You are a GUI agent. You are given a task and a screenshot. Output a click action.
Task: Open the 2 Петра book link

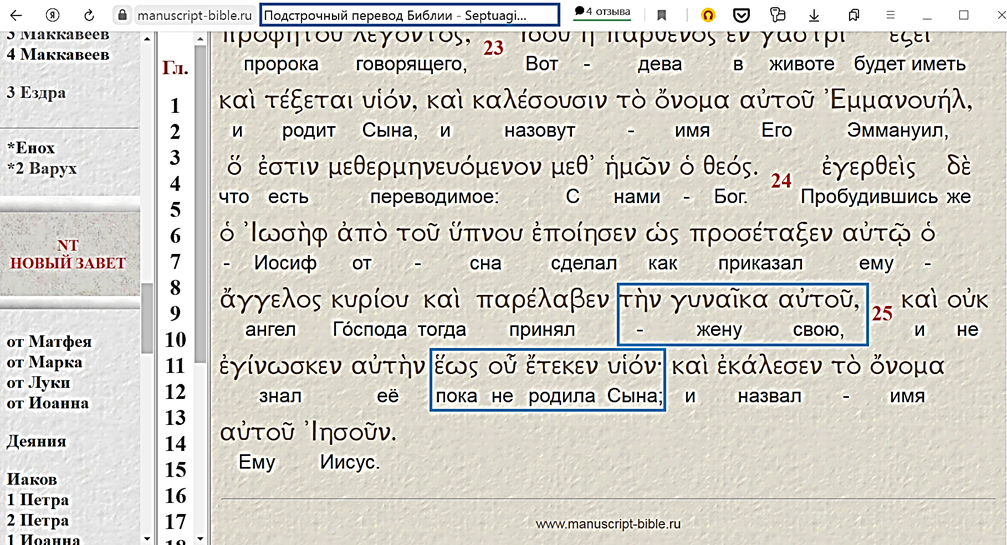point(37,521)
